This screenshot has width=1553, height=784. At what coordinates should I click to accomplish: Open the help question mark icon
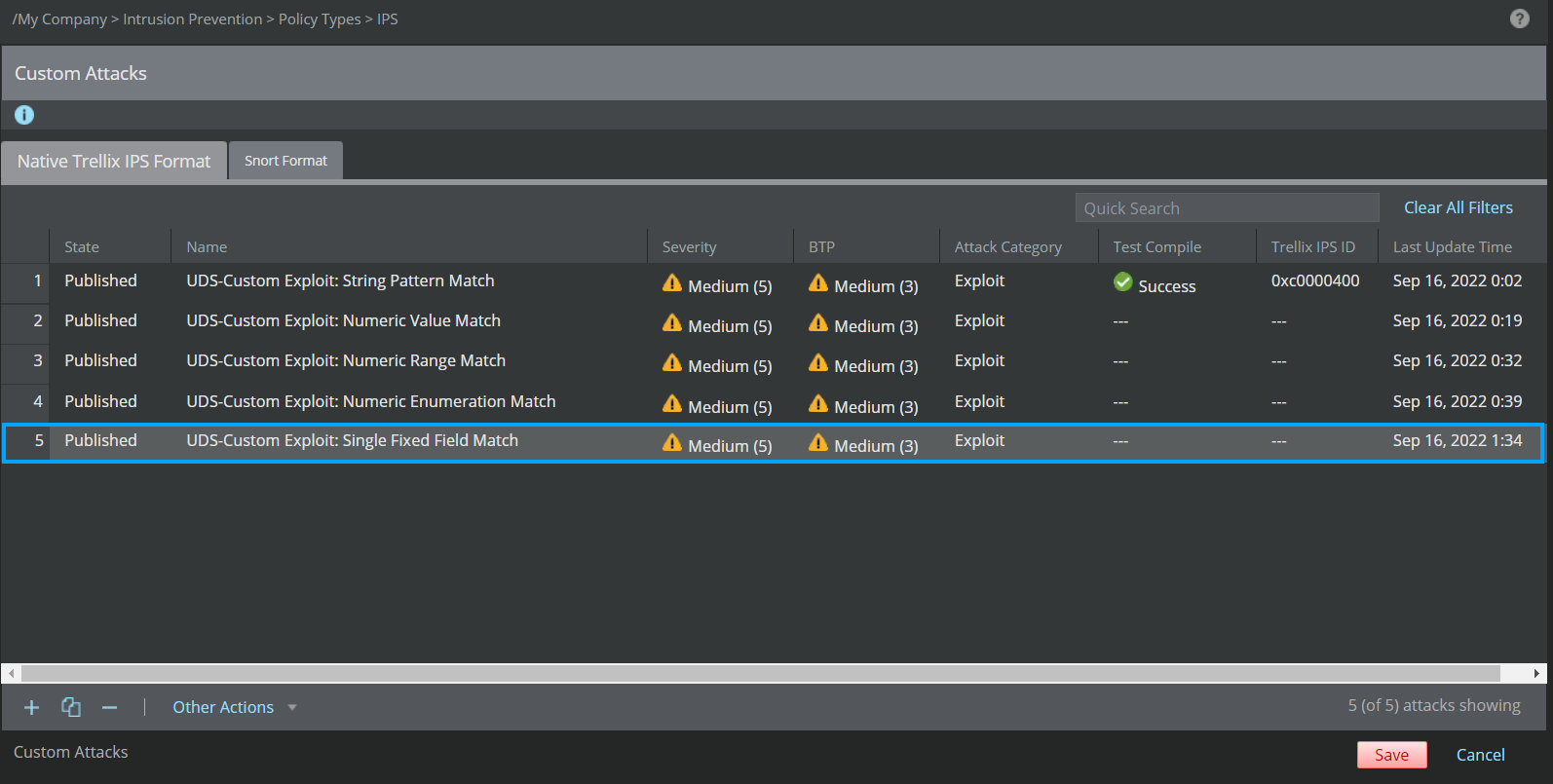pos(1519,19)
